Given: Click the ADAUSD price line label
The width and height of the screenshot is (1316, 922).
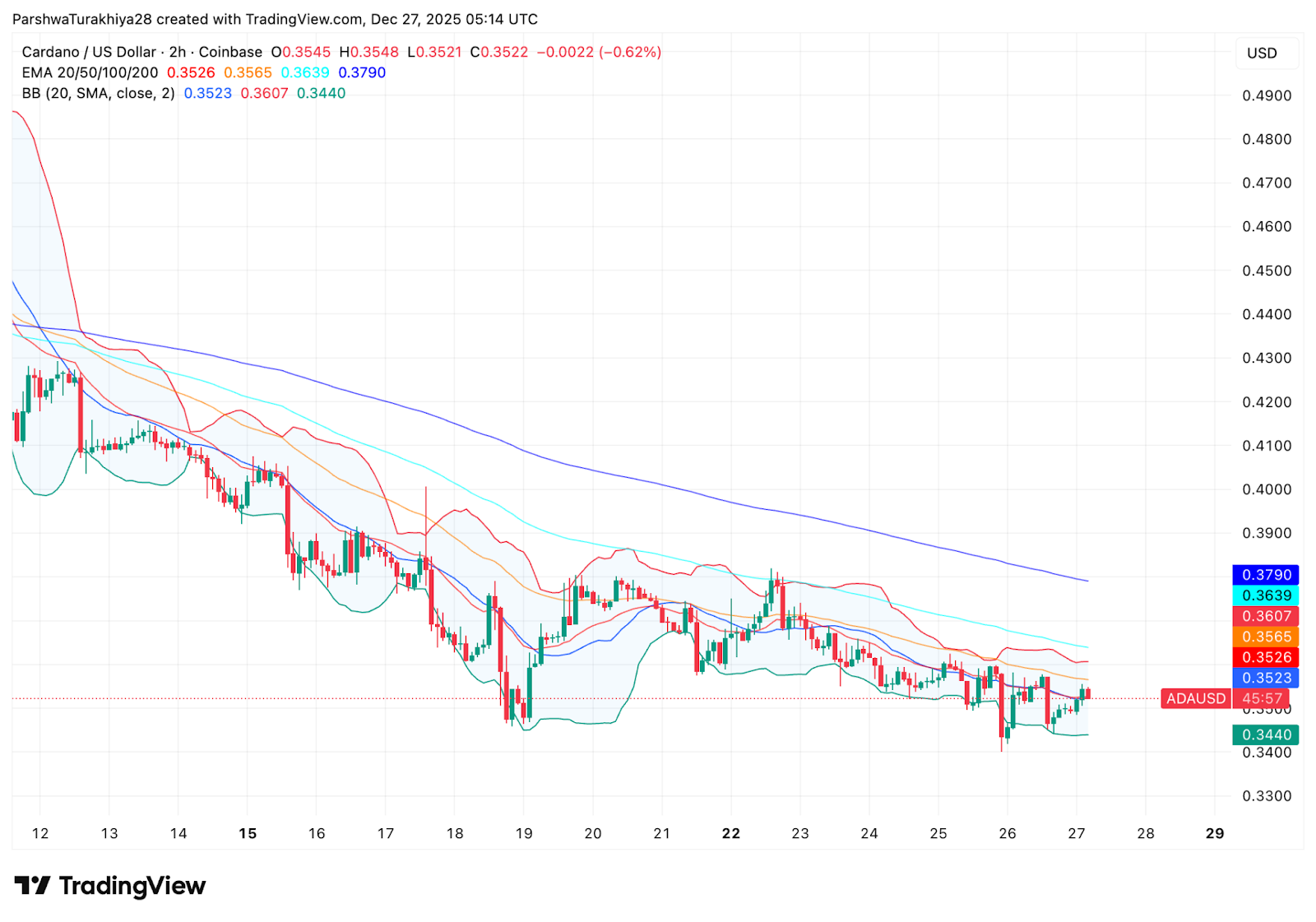Looking at the screenshot, I should [1195, 698].
